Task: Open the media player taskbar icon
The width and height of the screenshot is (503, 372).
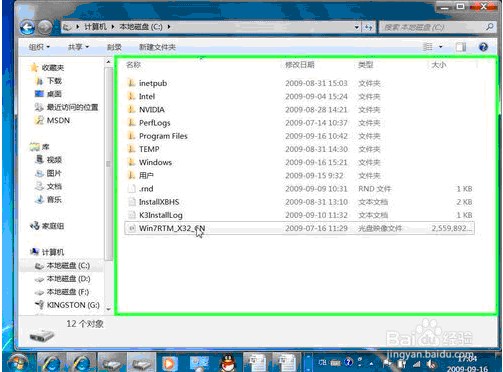Action: pos(170,363)
